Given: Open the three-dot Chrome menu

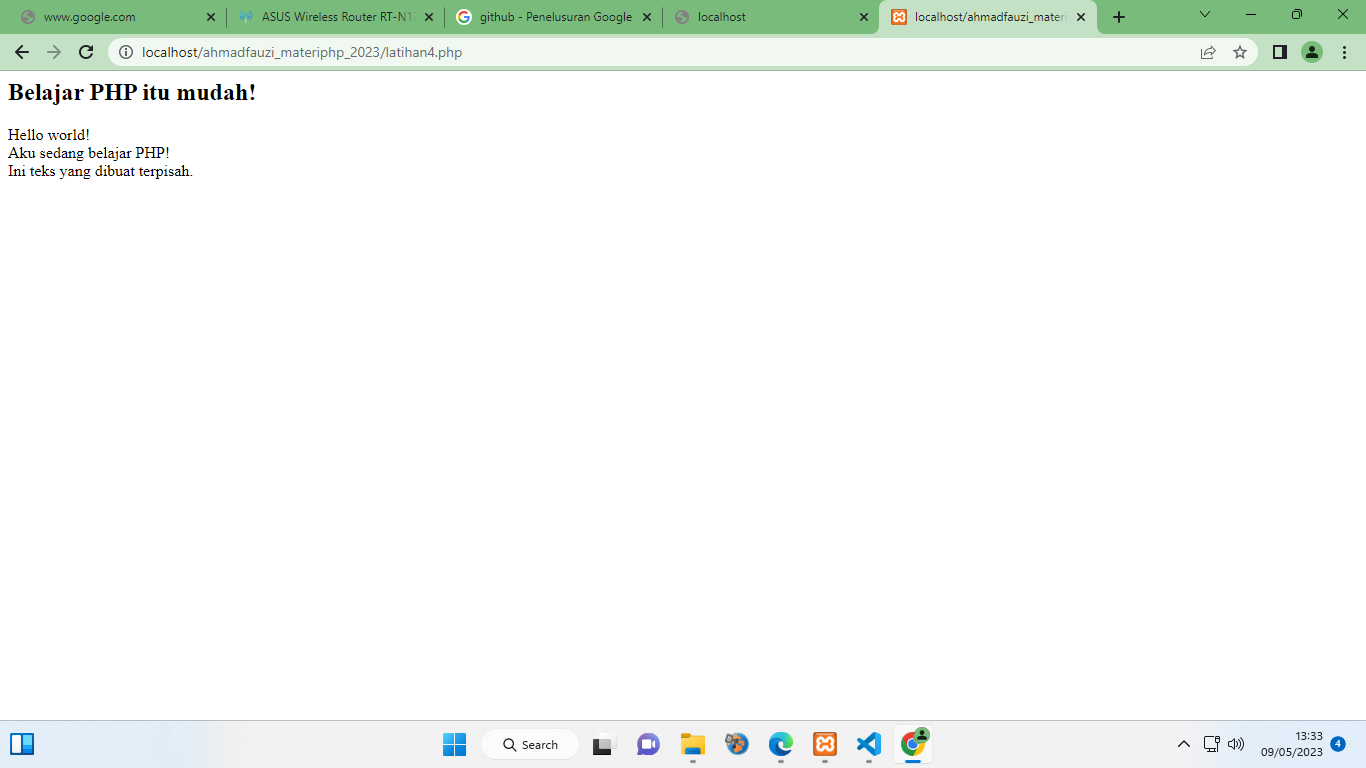Looking at the screenshot, I should coord(1345,52).
